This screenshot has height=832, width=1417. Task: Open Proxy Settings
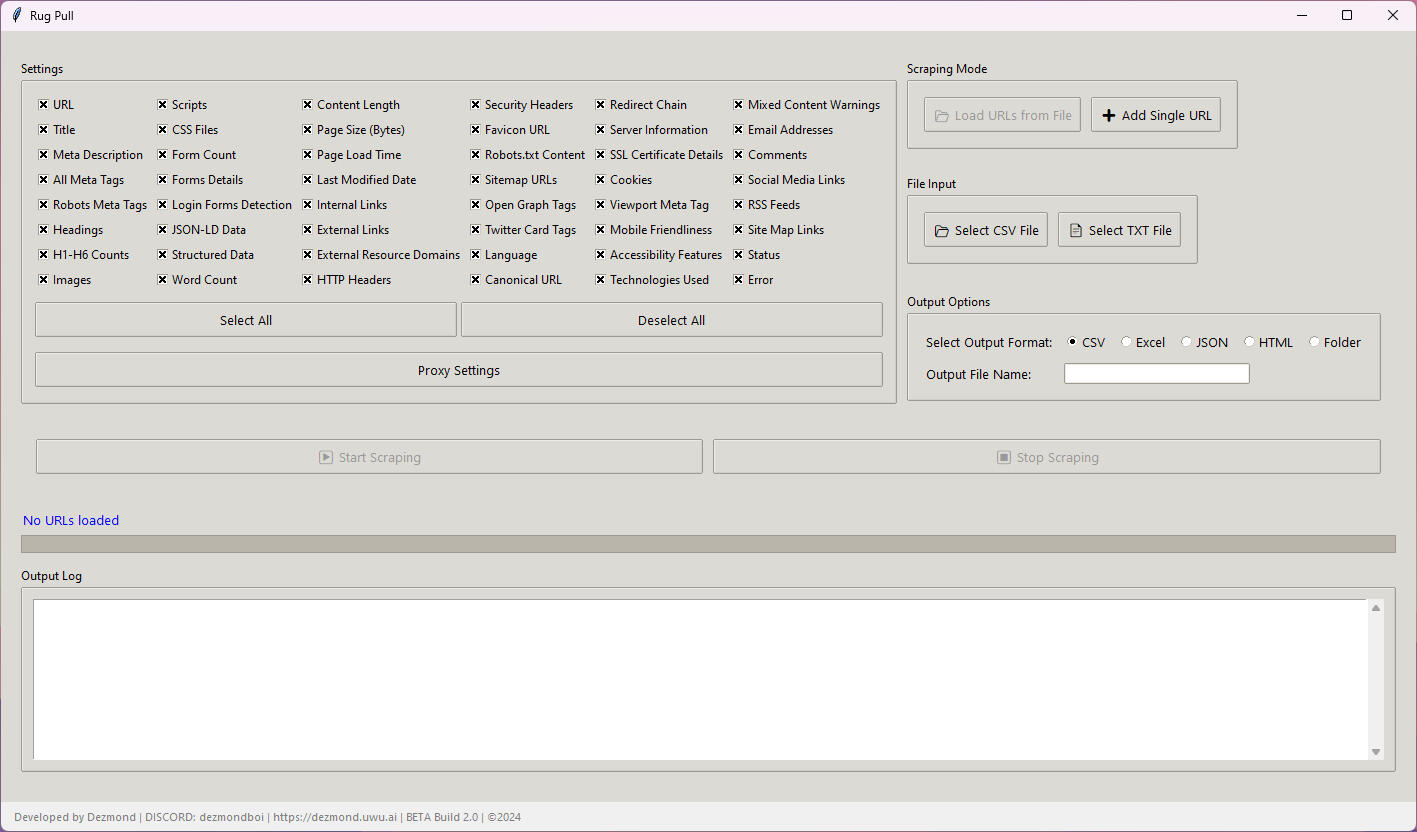(458, 370)
